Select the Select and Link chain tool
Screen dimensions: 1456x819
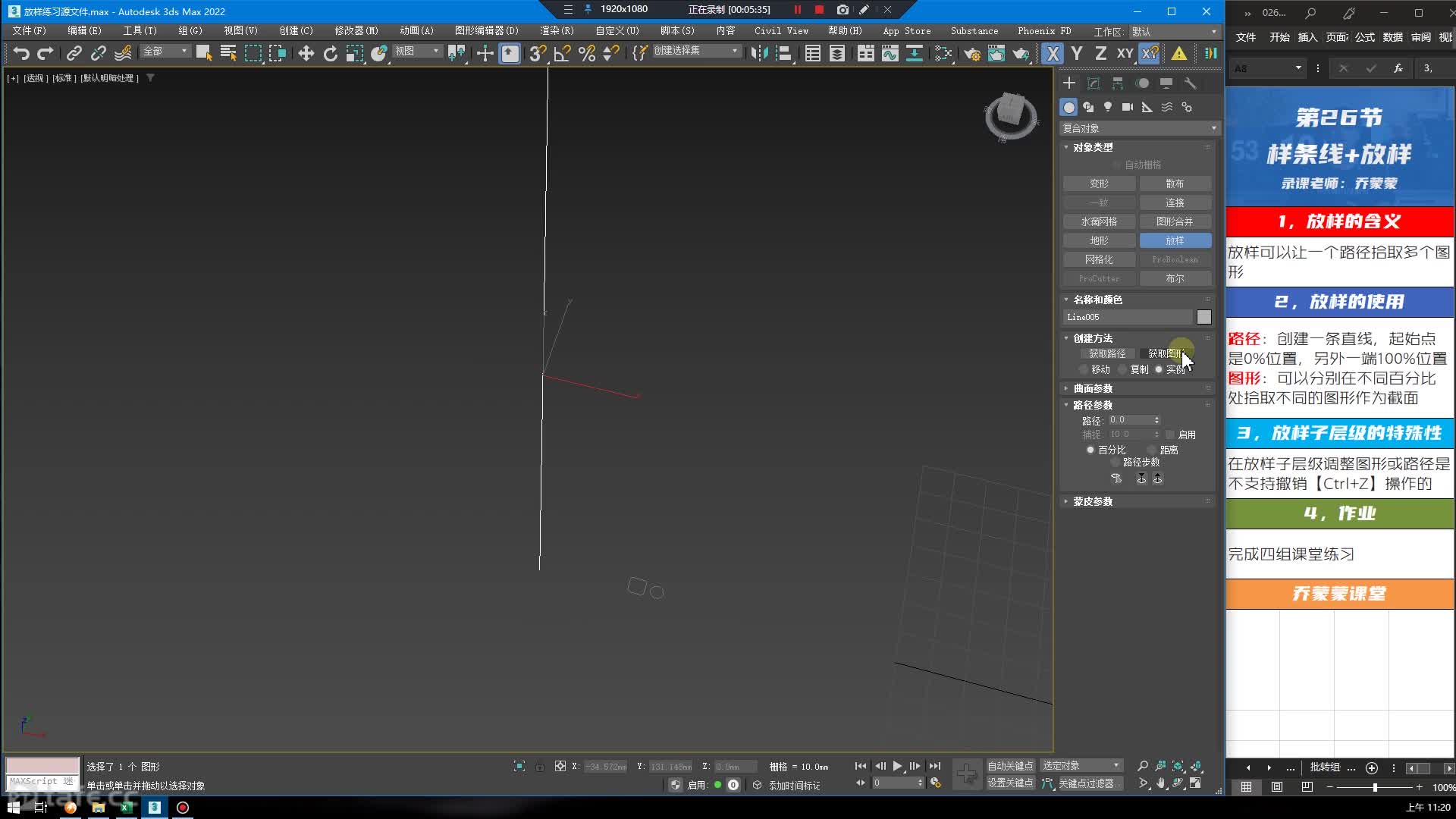point(74,53)
